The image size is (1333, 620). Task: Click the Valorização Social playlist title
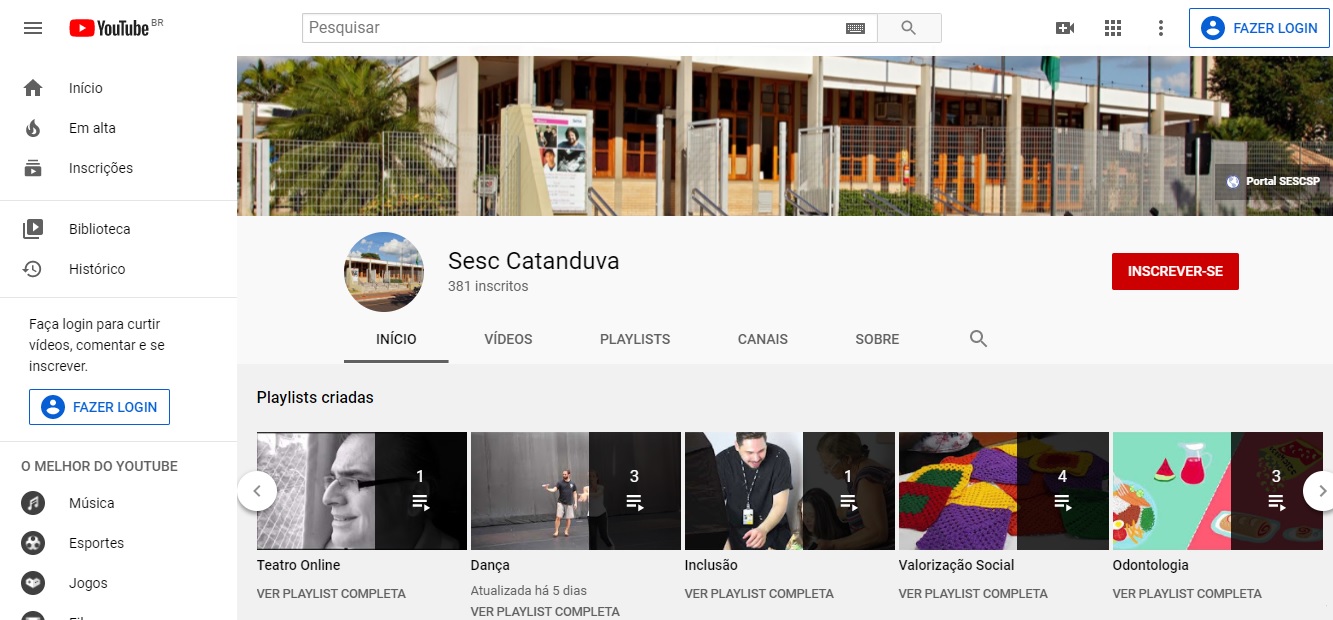click(957, 565)
